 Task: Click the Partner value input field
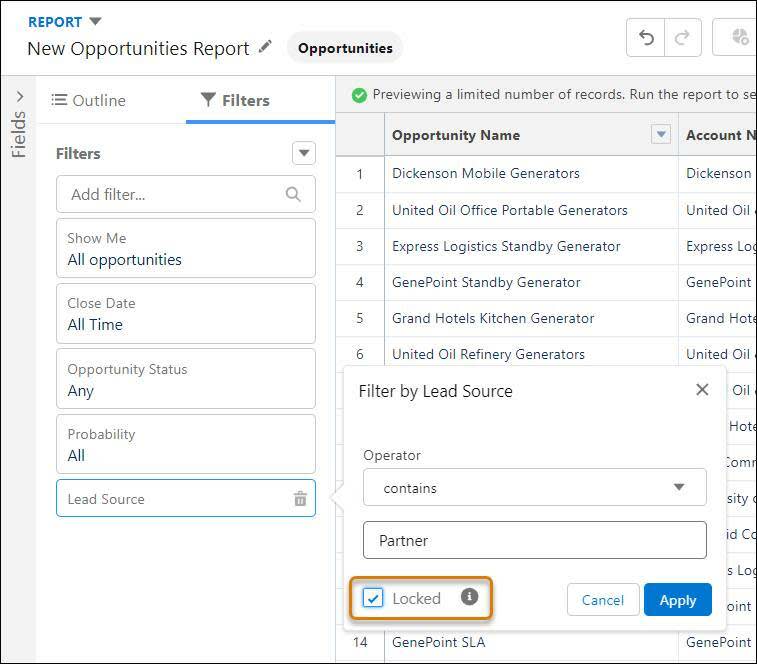pyautogui.click(x=534, y=540)
